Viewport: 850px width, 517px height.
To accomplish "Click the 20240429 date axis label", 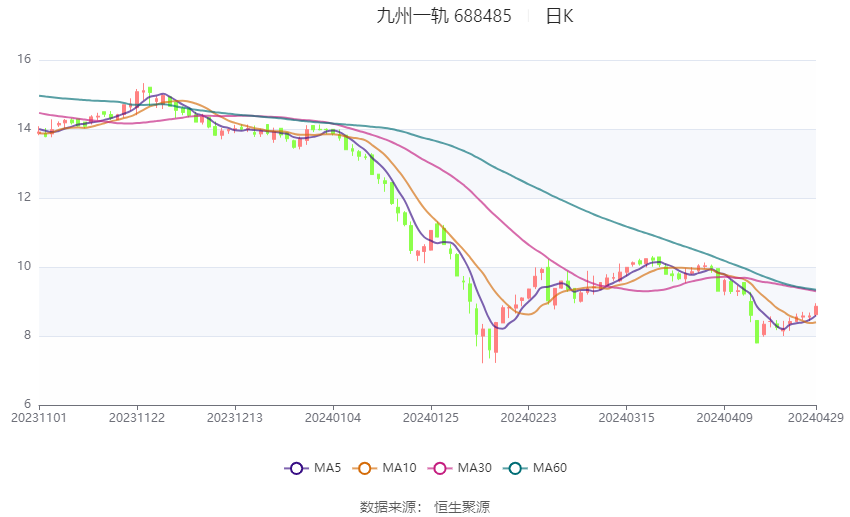I will (x=815, y=418).
